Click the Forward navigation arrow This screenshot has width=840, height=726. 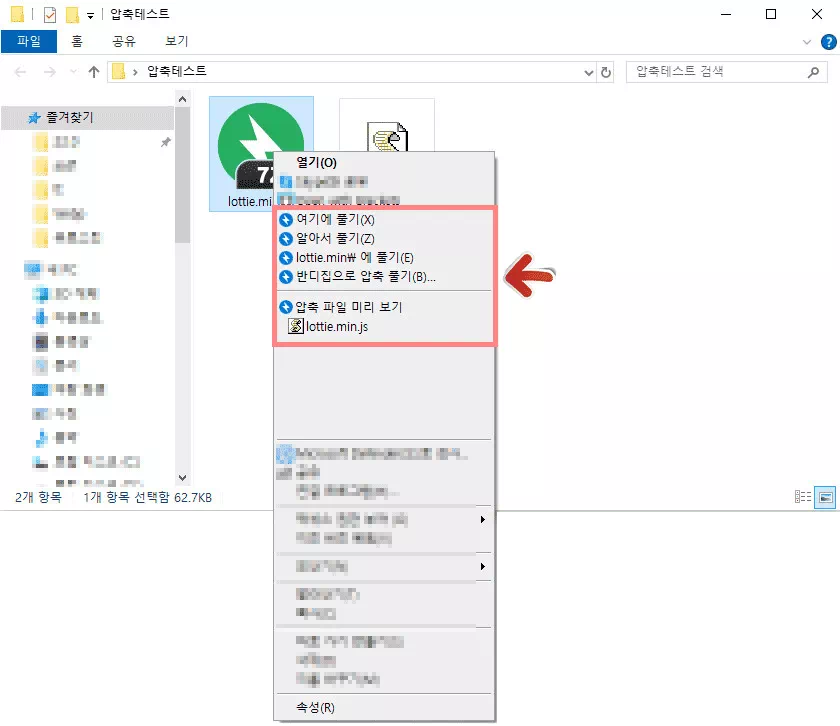point(49,72)
